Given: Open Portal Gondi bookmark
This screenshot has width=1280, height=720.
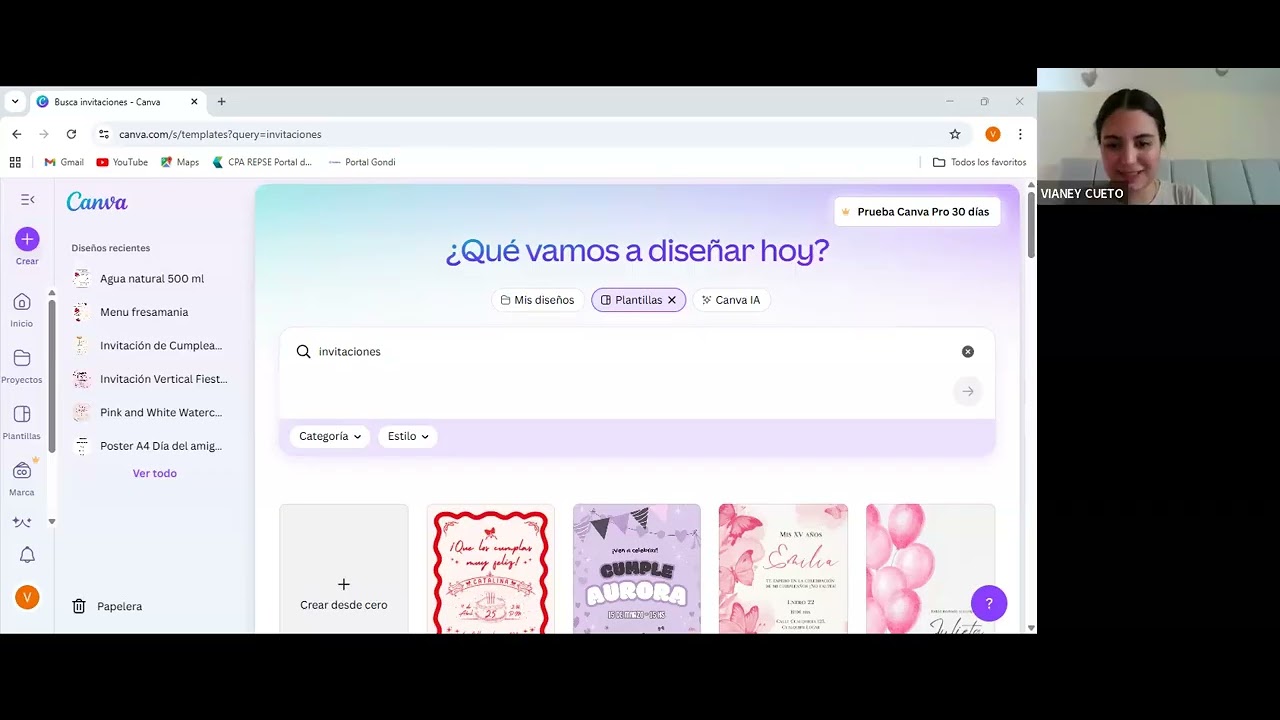Looking at the screenshot, I should pyautogui.click(x=362, y=162).
